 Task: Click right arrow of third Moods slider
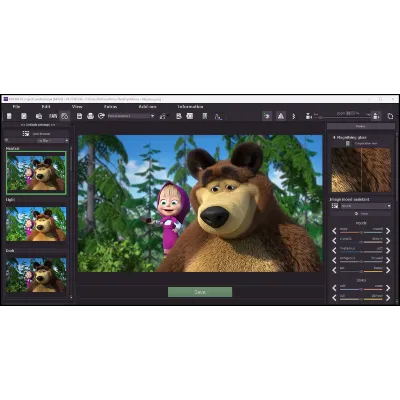coord(388,250)
